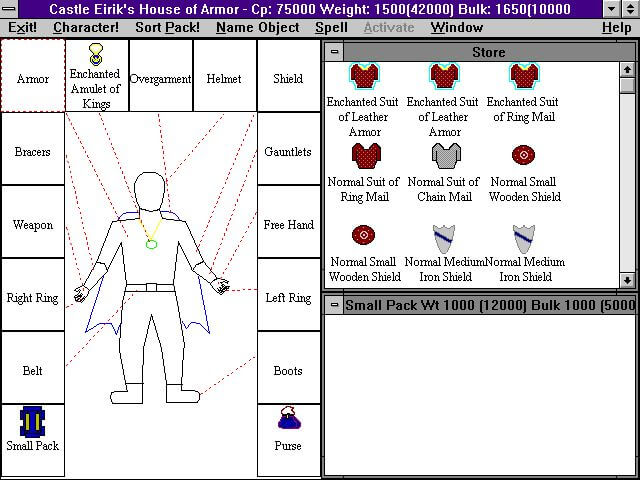The width and height of the screenshot is (640, 480).
Task: Open the Small Pack window control menu
Action: tap(334, 304)
